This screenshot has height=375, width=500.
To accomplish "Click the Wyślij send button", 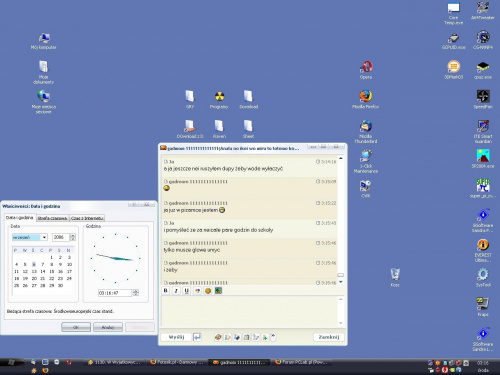I will click(176, 337).
